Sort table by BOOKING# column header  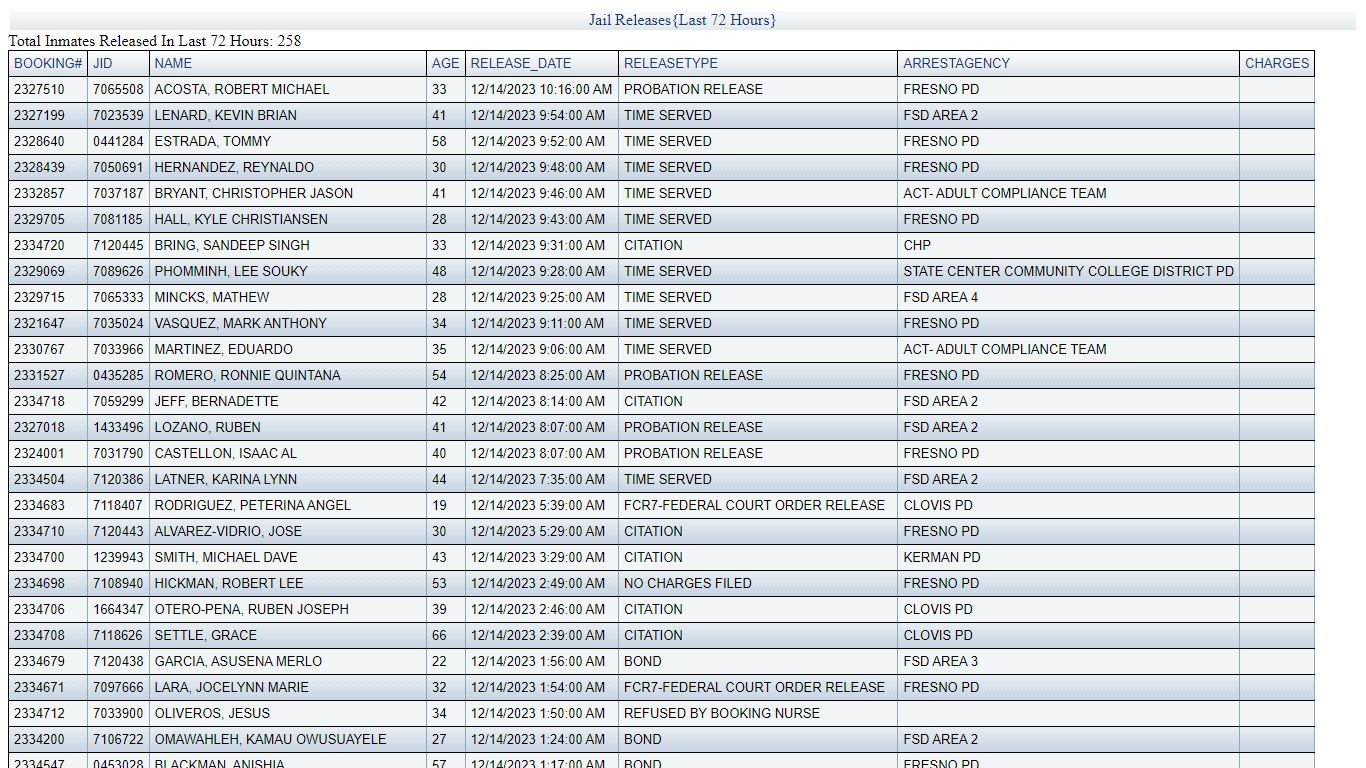coord(48,63)
